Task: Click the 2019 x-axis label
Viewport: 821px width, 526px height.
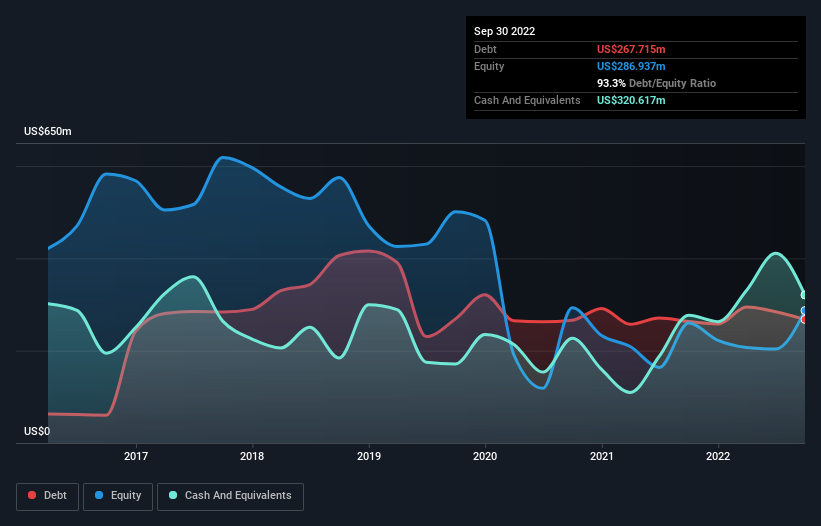Action: [x=369, y=456]
